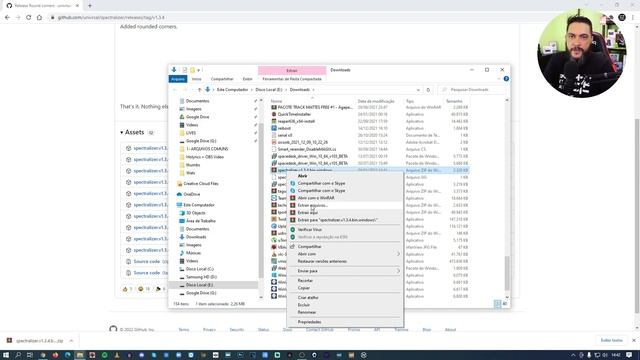Select 'Extrair aqui' from context menu
This screenshot has width=640, height=360.
click(x=308, y=213)
